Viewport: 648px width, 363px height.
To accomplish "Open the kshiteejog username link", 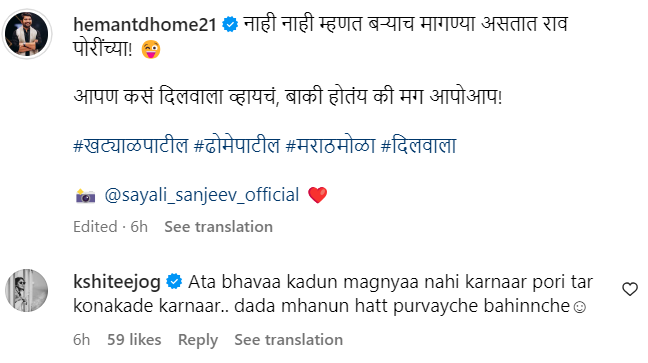I will (x=117, y=282).
